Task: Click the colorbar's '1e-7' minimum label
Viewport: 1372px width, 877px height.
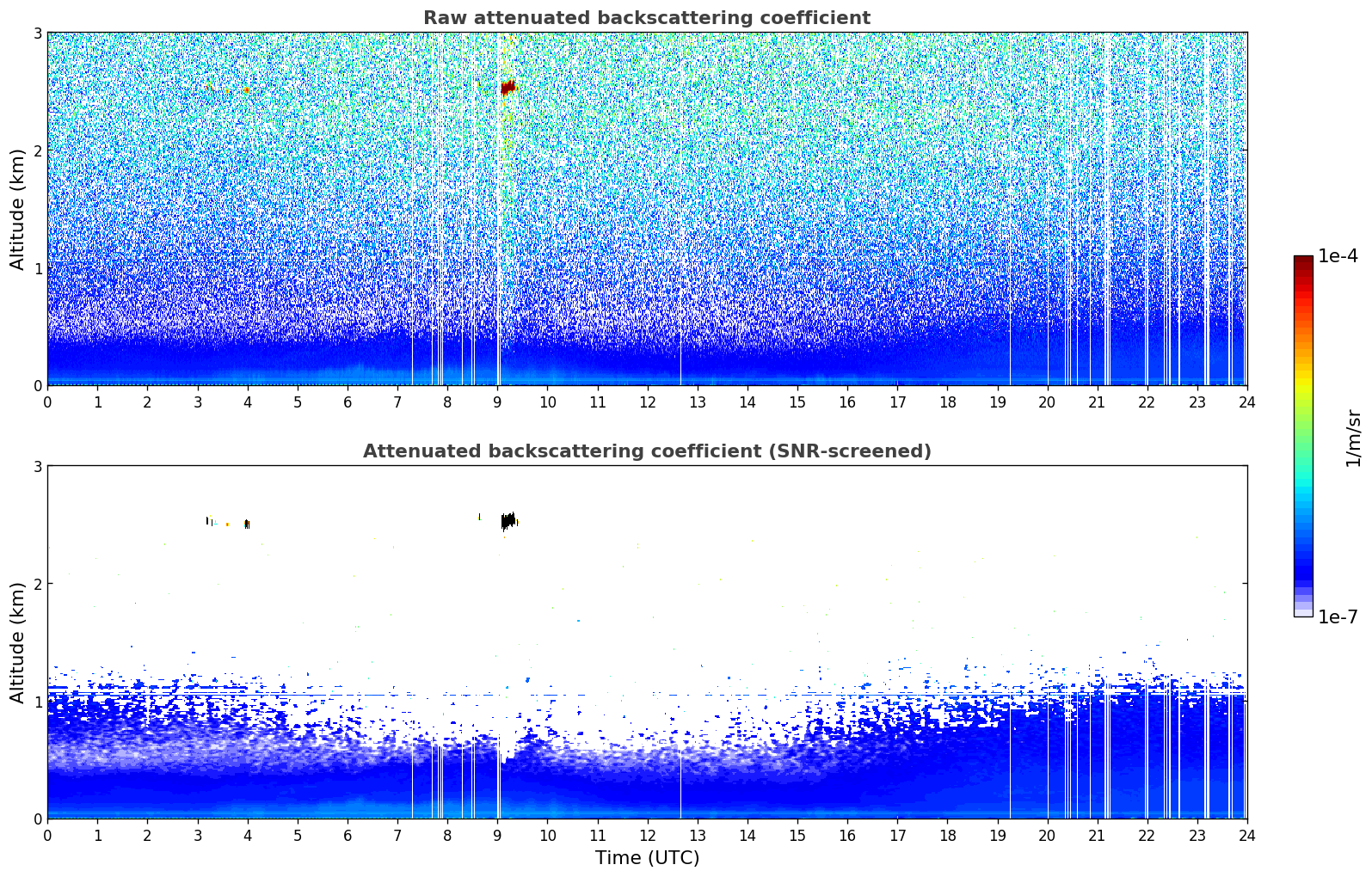Action: point(1338,616)
